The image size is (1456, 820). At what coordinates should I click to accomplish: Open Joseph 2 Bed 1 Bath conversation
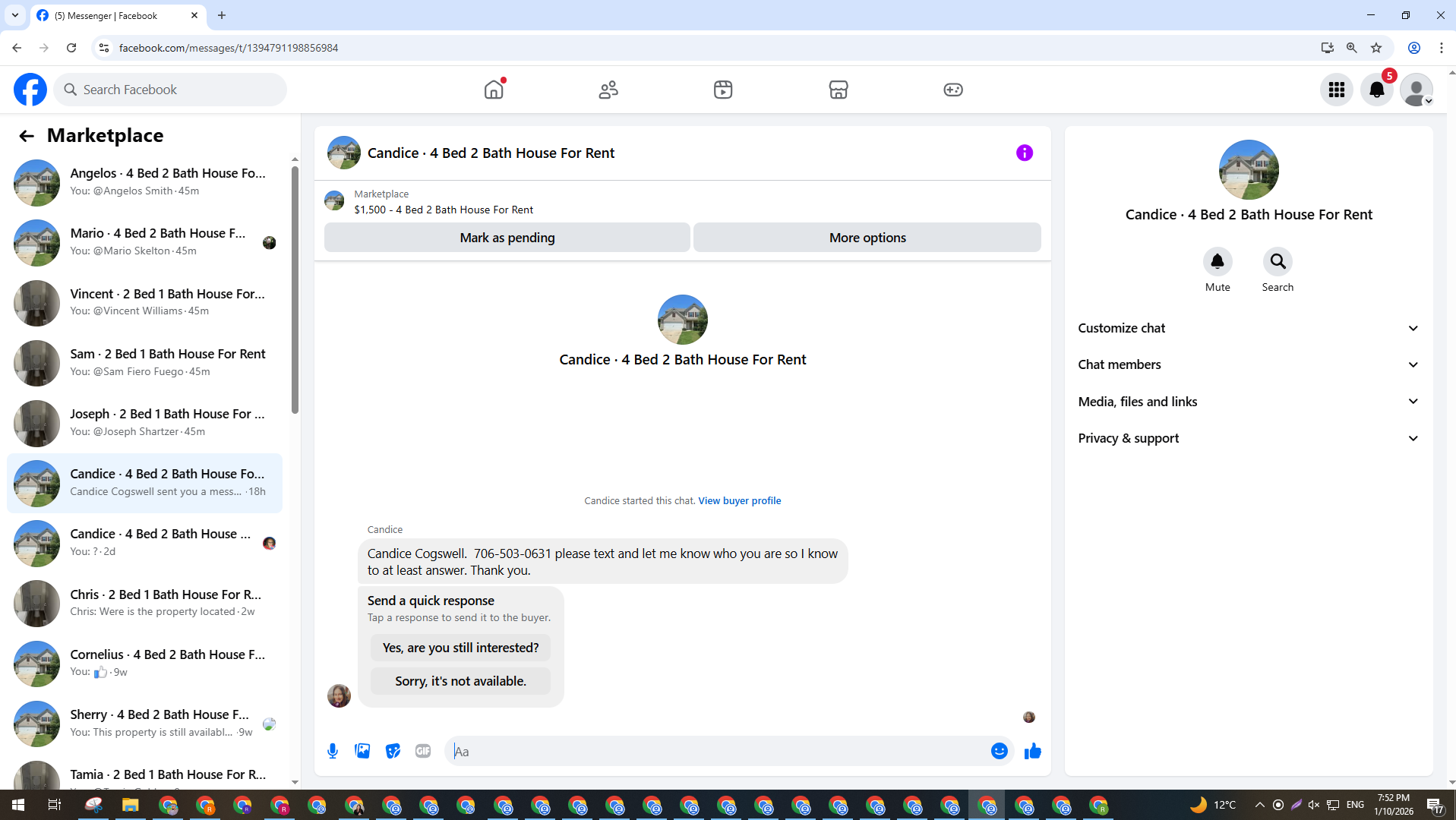[x=144, y=423]
